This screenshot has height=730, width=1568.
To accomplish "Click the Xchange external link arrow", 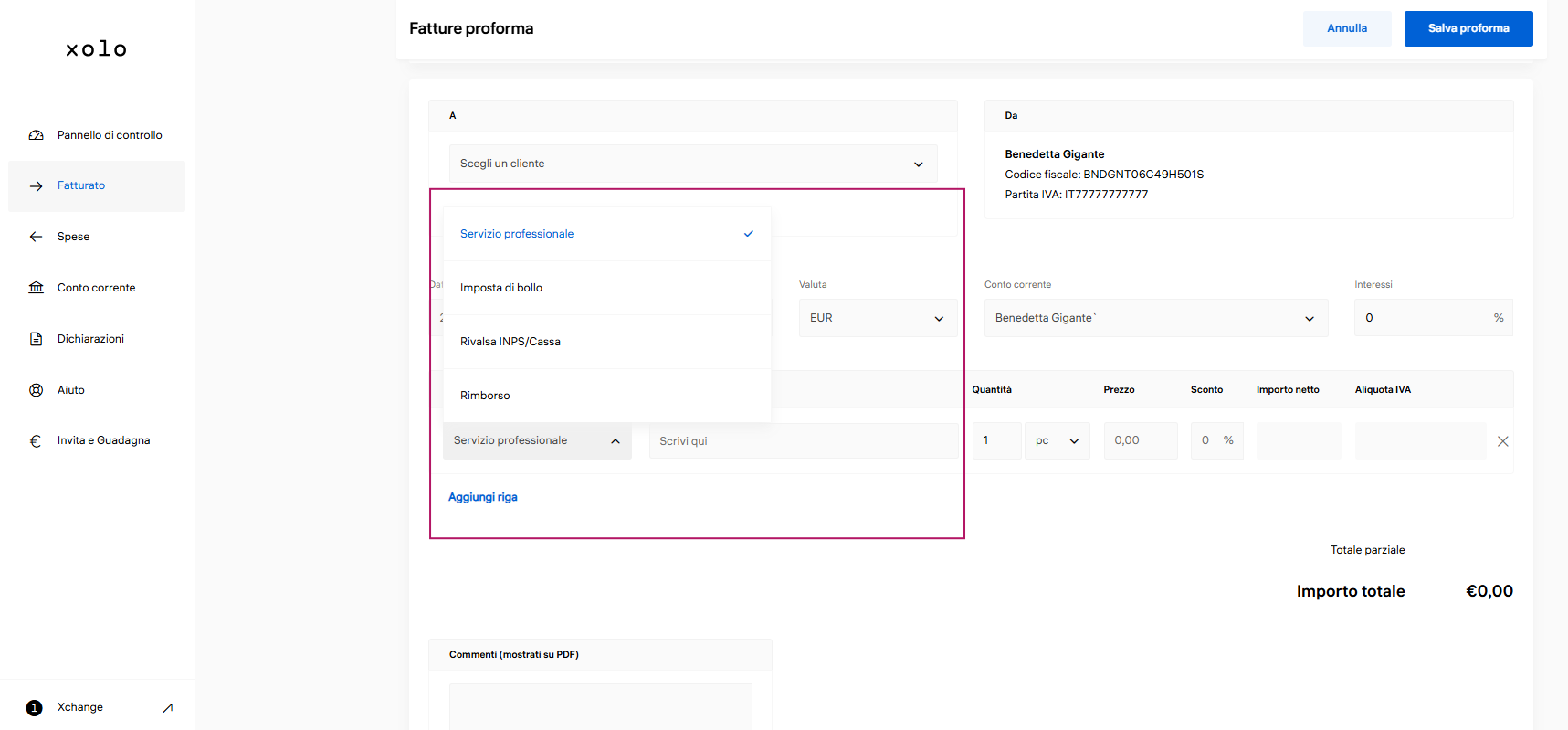I will [x=167, y=708].
